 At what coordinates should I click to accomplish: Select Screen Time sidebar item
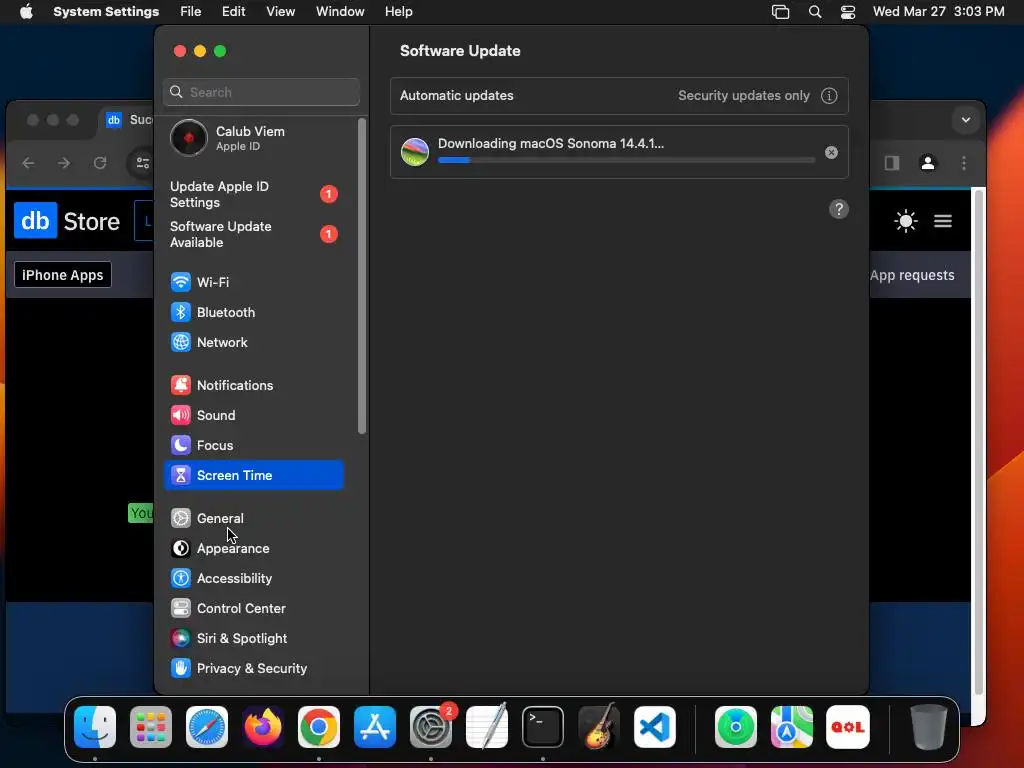253,475
